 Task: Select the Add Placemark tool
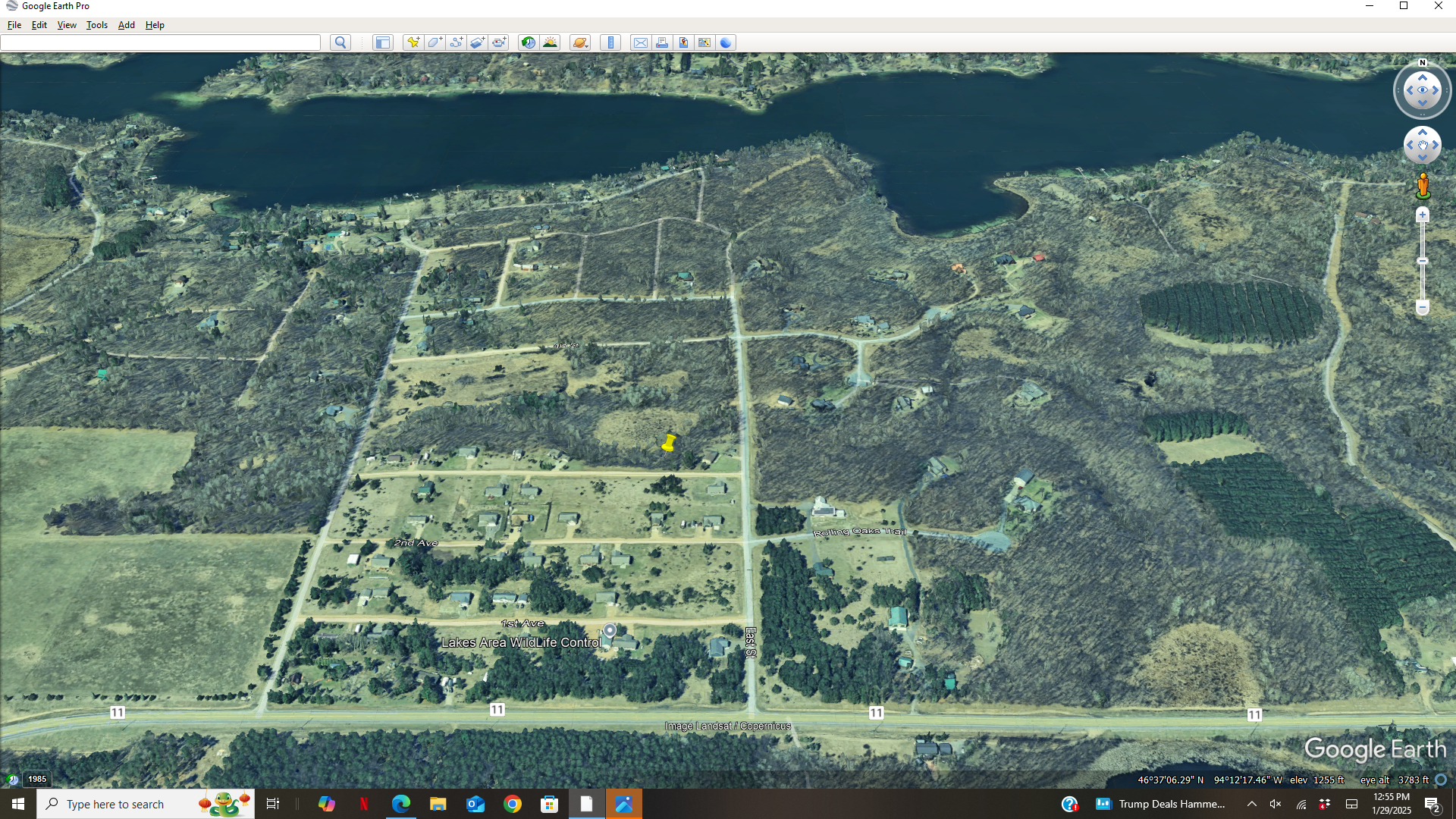pyautogui.click(x=413, y=42)
